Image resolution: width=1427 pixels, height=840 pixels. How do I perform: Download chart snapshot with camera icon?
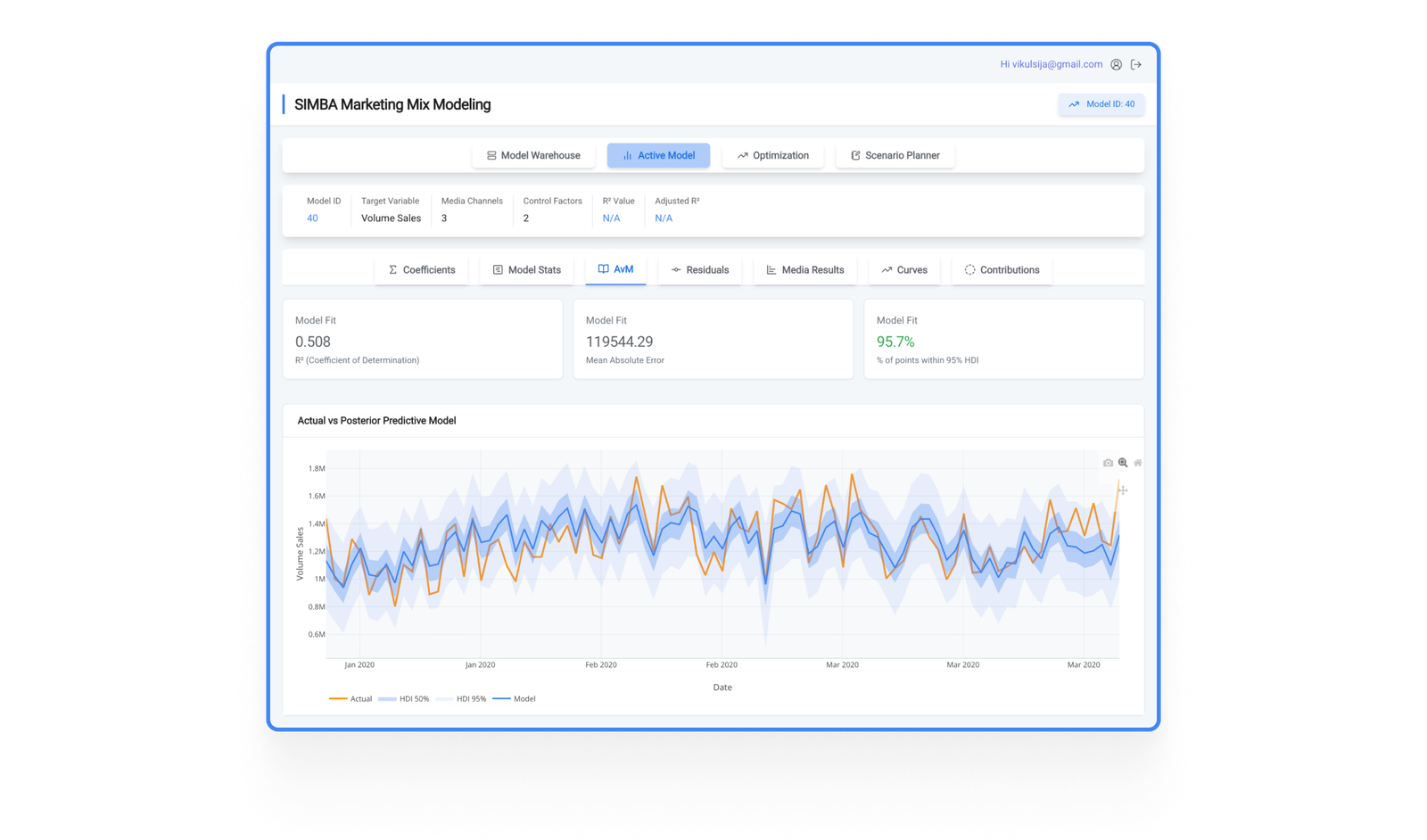click(1108, 463)
